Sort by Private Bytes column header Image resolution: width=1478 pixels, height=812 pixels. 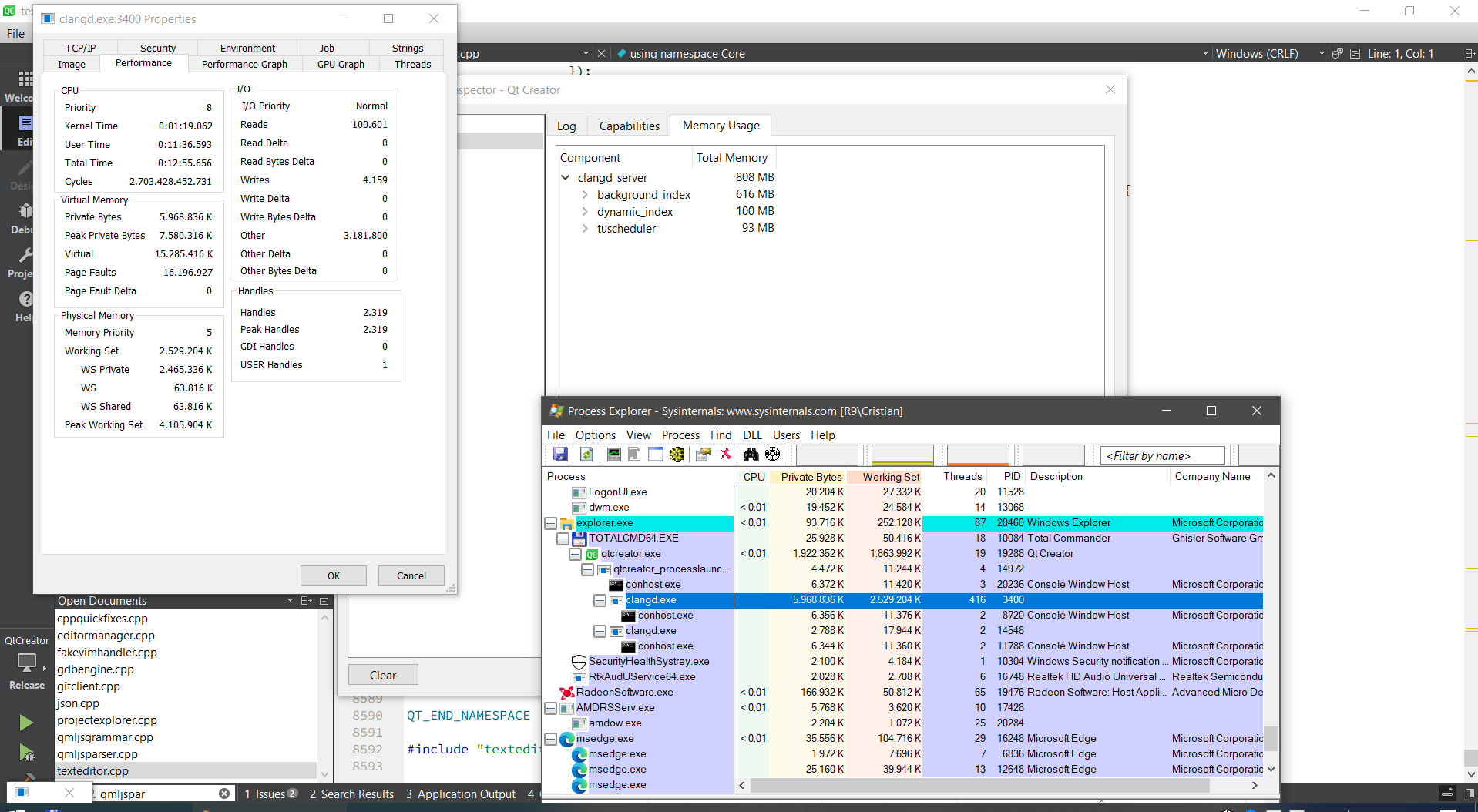807,477
